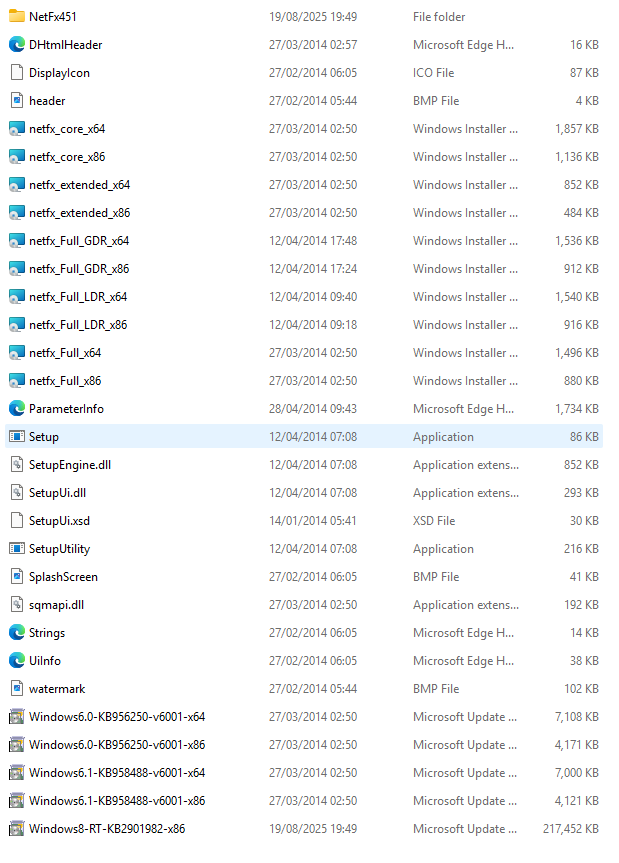
Task: Select the DLL icon for SetupUi.dll
Action: (17, 493)
